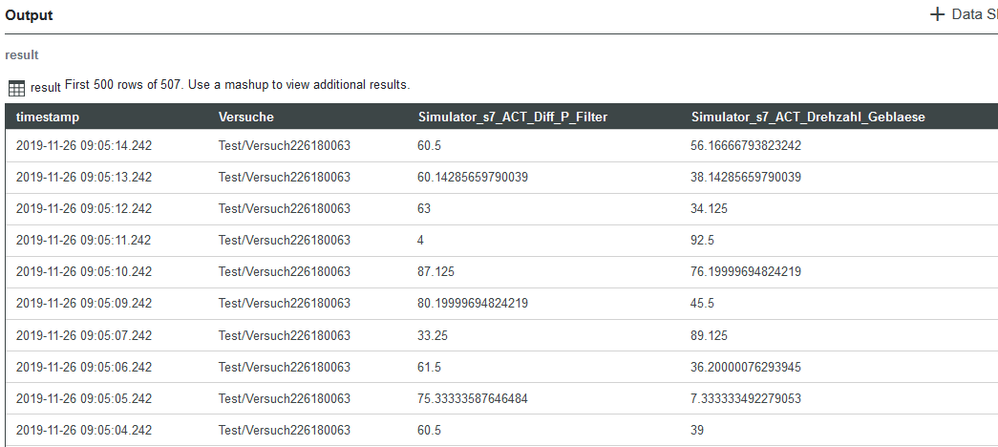Click the Data Shape button label
This screenshot has width=998, height=447.
point(973,15)
